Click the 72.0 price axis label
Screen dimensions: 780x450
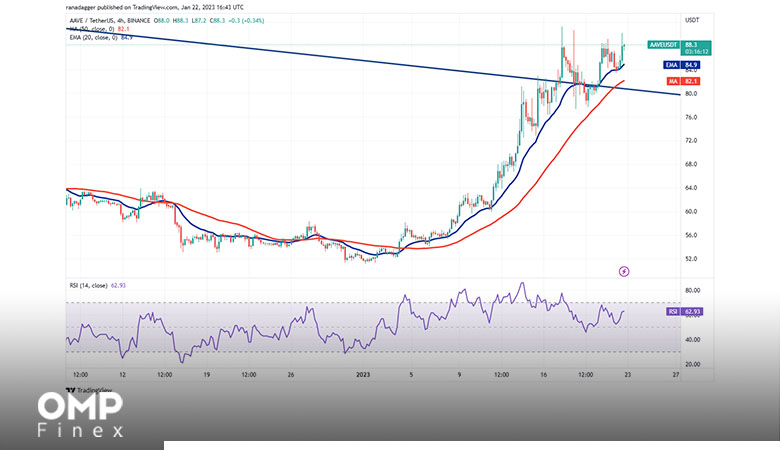692,141
